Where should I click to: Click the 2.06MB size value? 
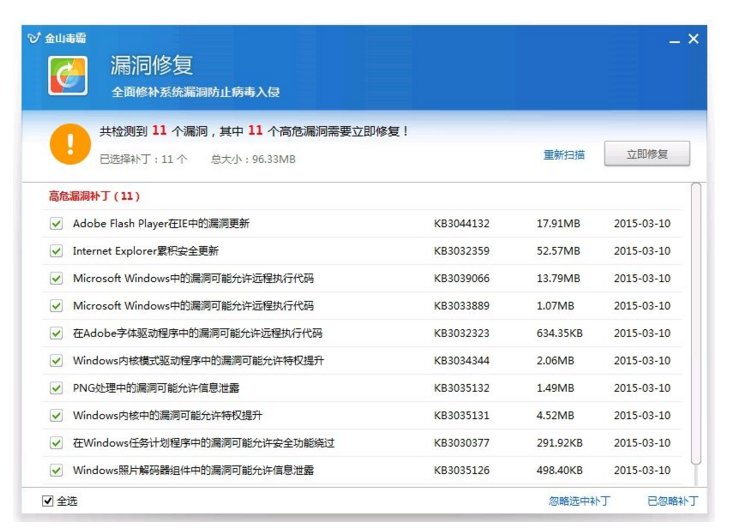point(555,360)
